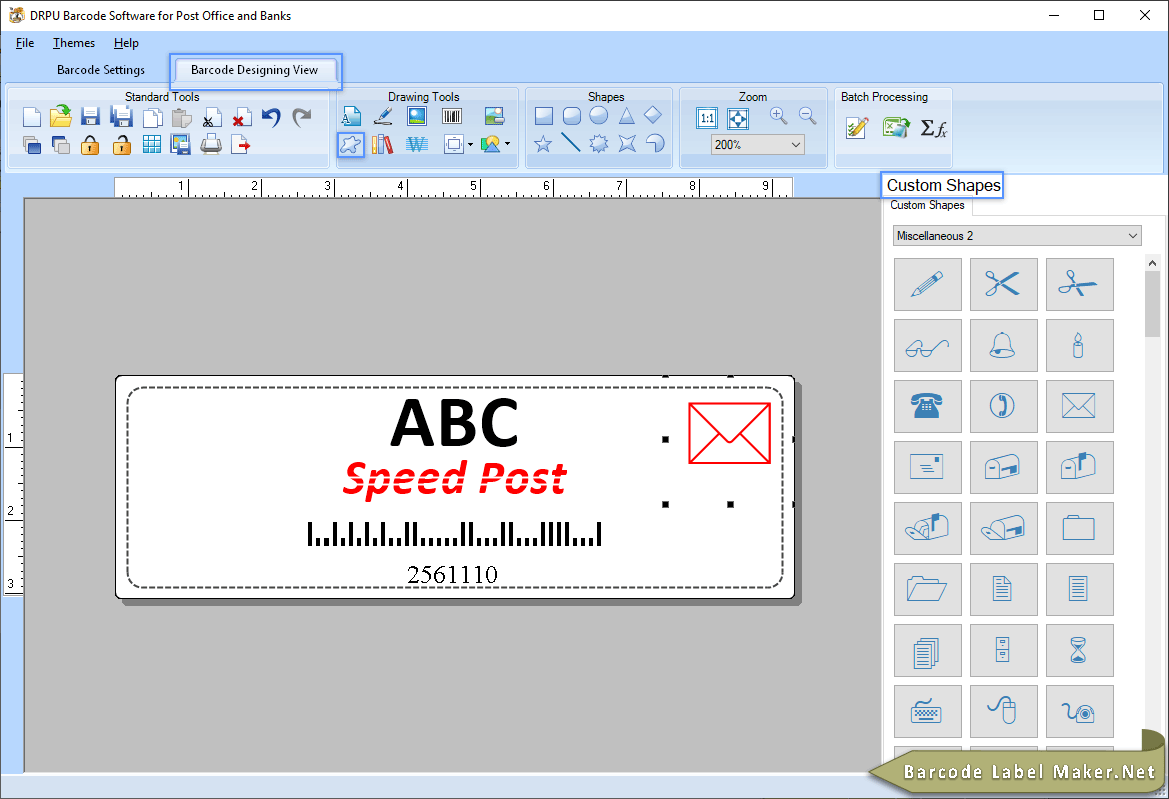Insert the pencil custom shape
This screenshot has height=799, width=1169.
coord(927,285)
